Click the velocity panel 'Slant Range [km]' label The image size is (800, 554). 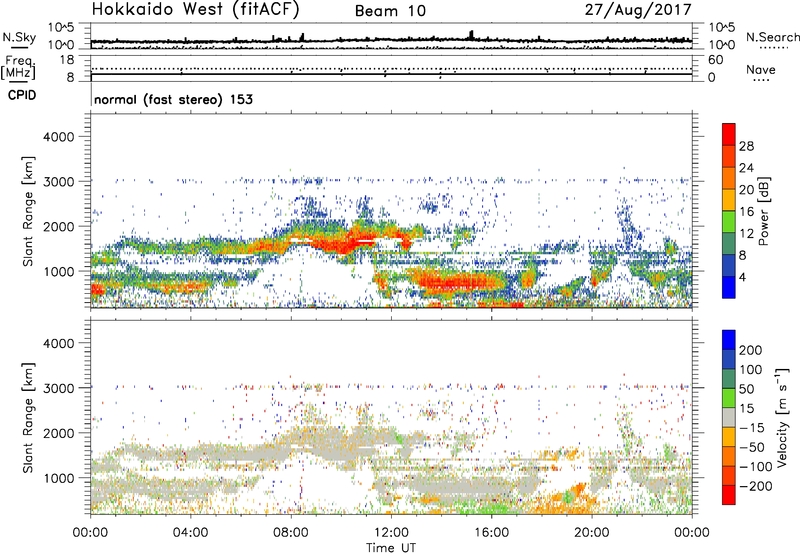(28, 417)
